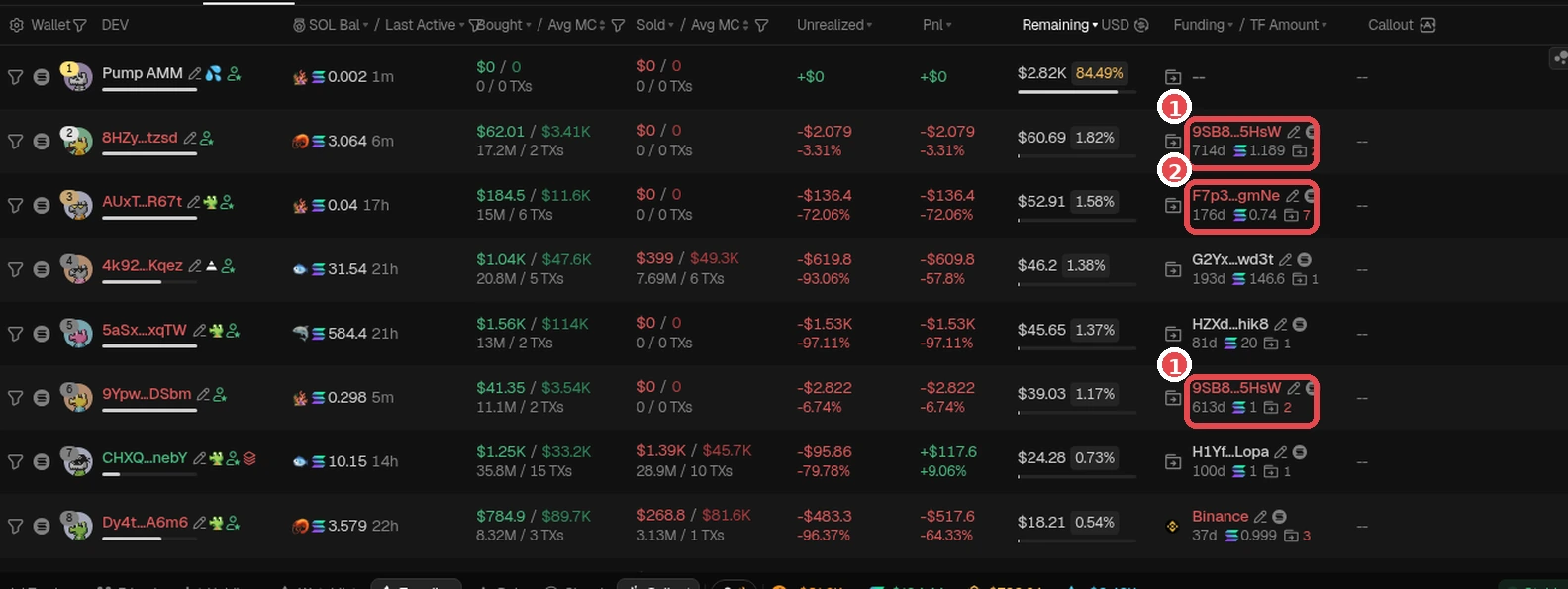Click the DEV column header
This screenshot has height=589, width=1568.
pos(115,25)
